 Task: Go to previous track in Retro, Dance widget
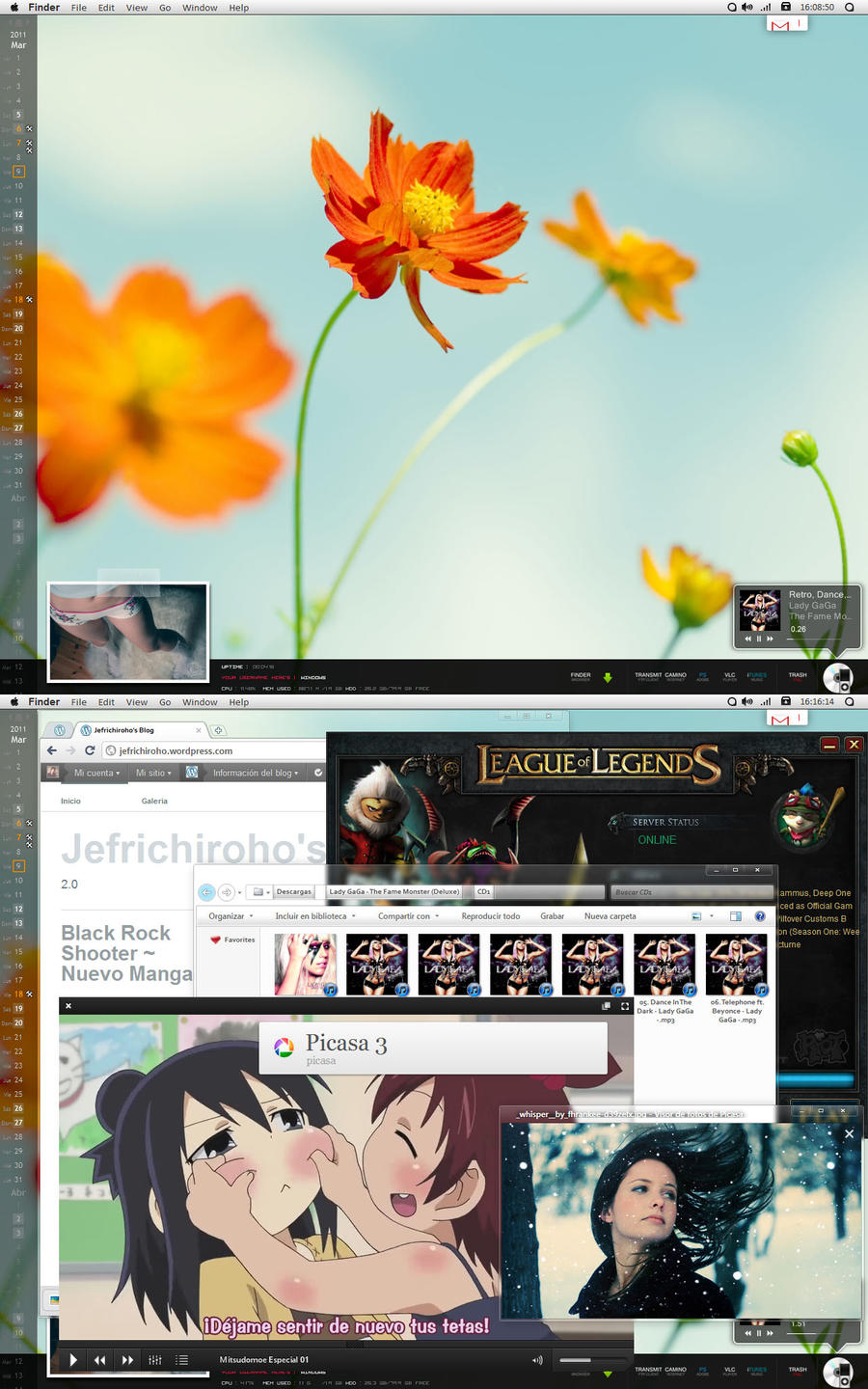click(x=748, y=639)
